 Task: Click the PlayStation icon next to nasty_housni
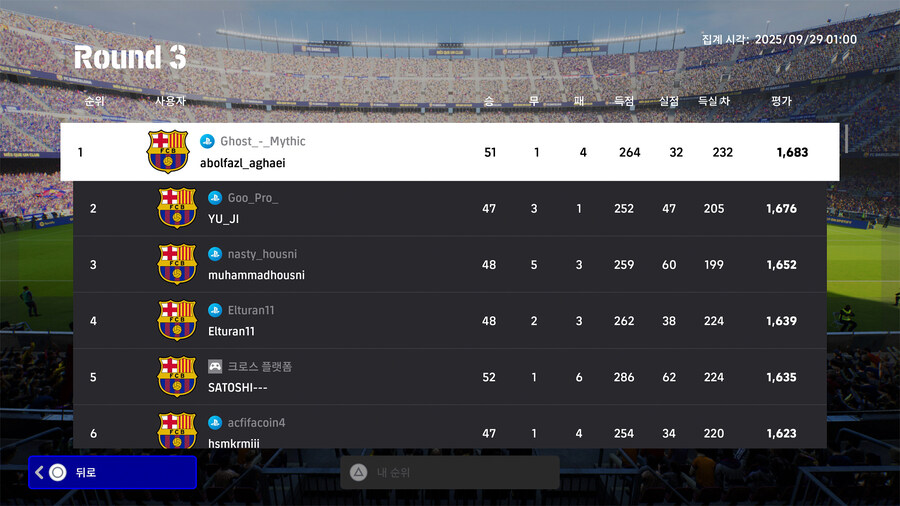(x=215, y=254)
